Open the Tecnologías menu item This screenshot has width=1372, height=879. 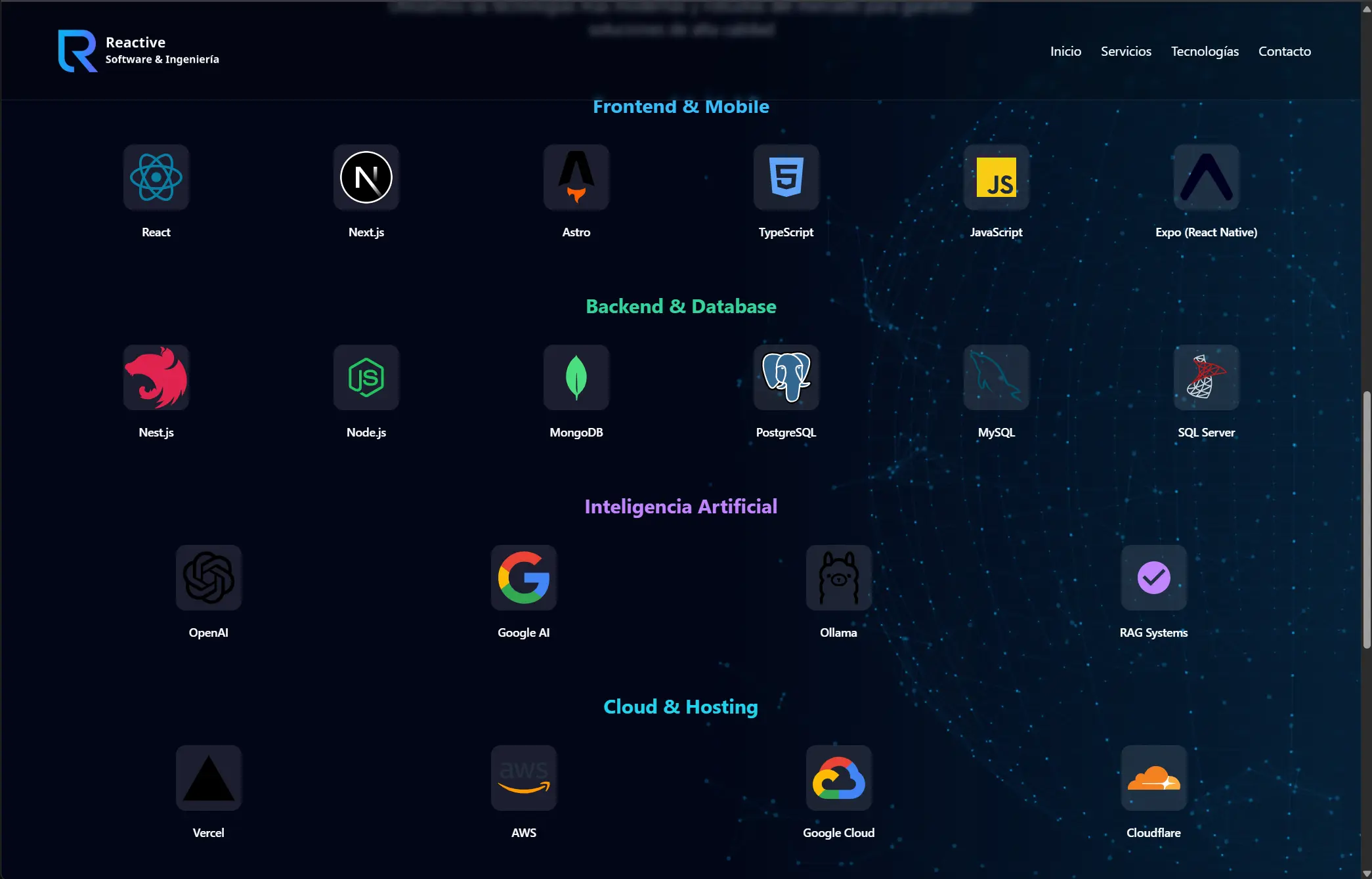1205,51
